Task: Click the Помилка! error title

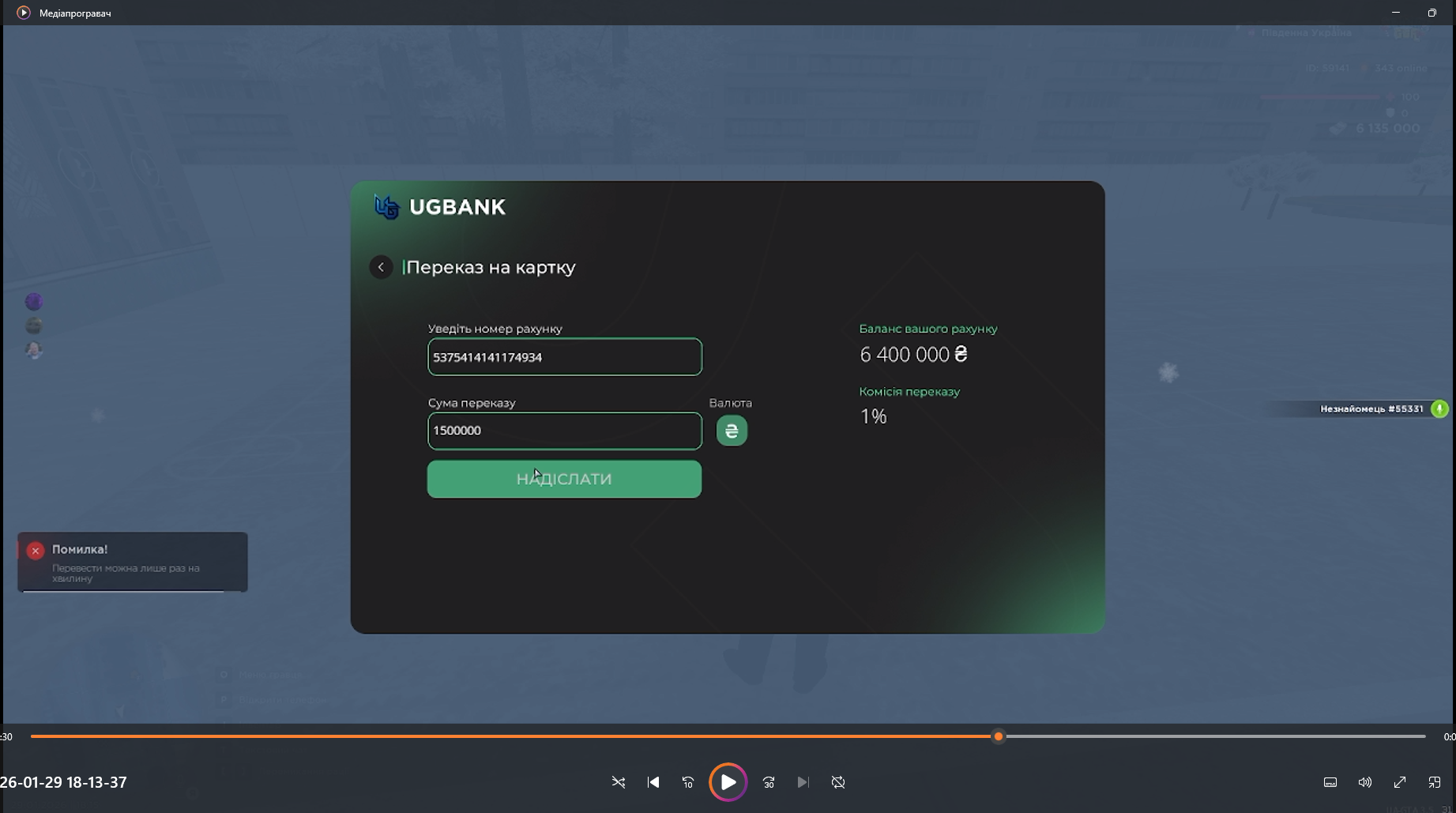Action: [80, 549]
